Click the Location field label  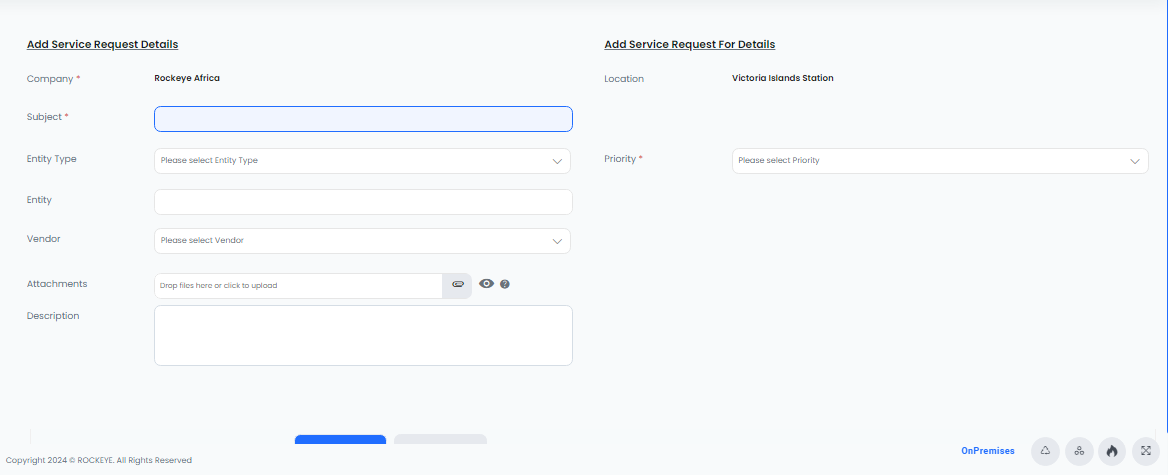[x=624, y=78]
